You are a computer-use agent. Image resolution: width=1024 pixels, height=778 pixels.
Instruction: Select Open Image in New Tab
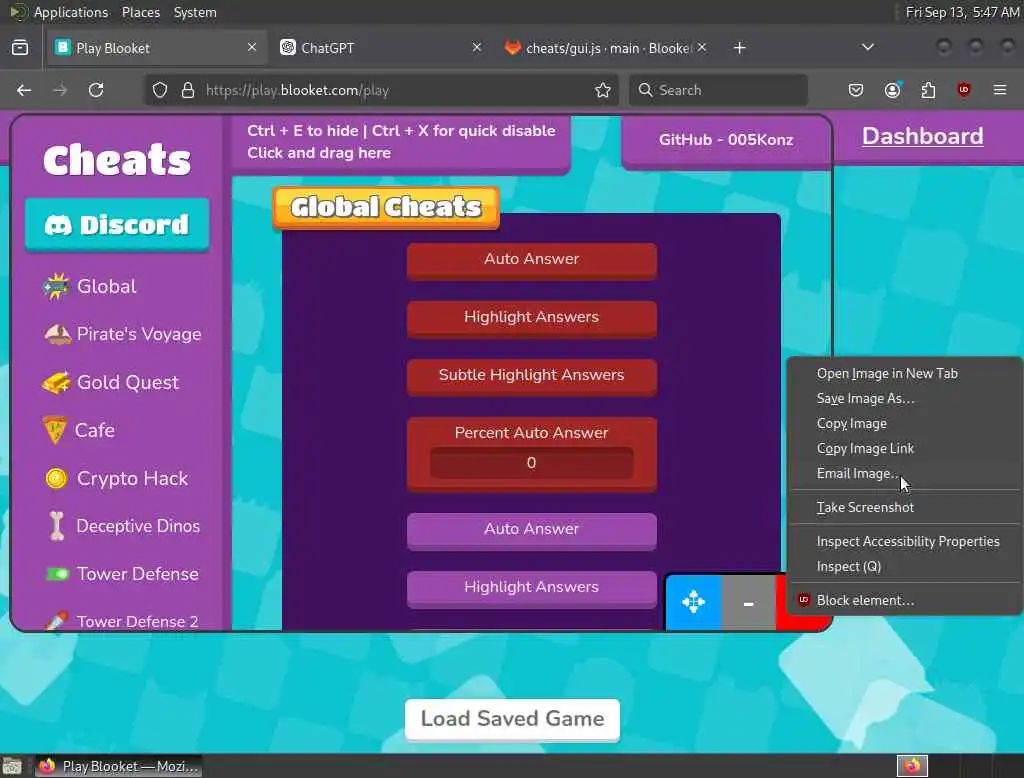point(904,374)
